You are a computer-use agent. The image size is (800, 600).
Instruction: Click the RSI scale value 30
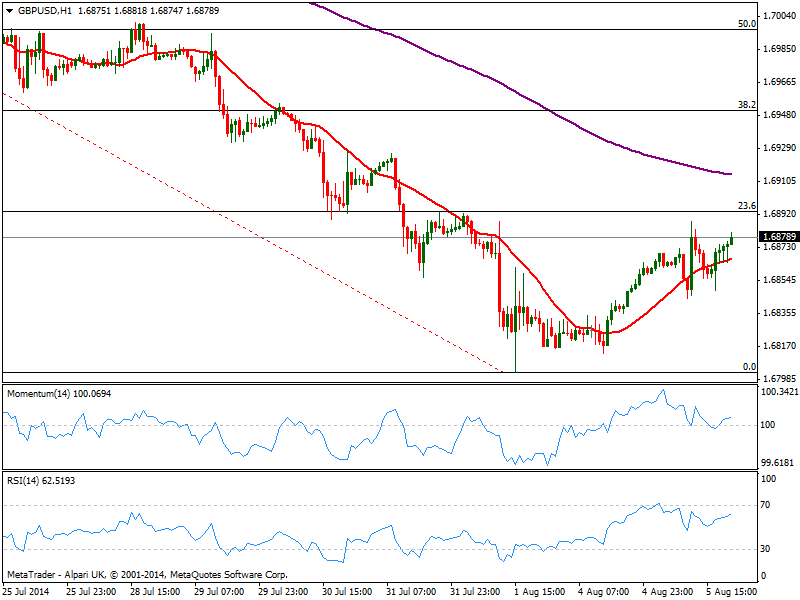point(765,548)
